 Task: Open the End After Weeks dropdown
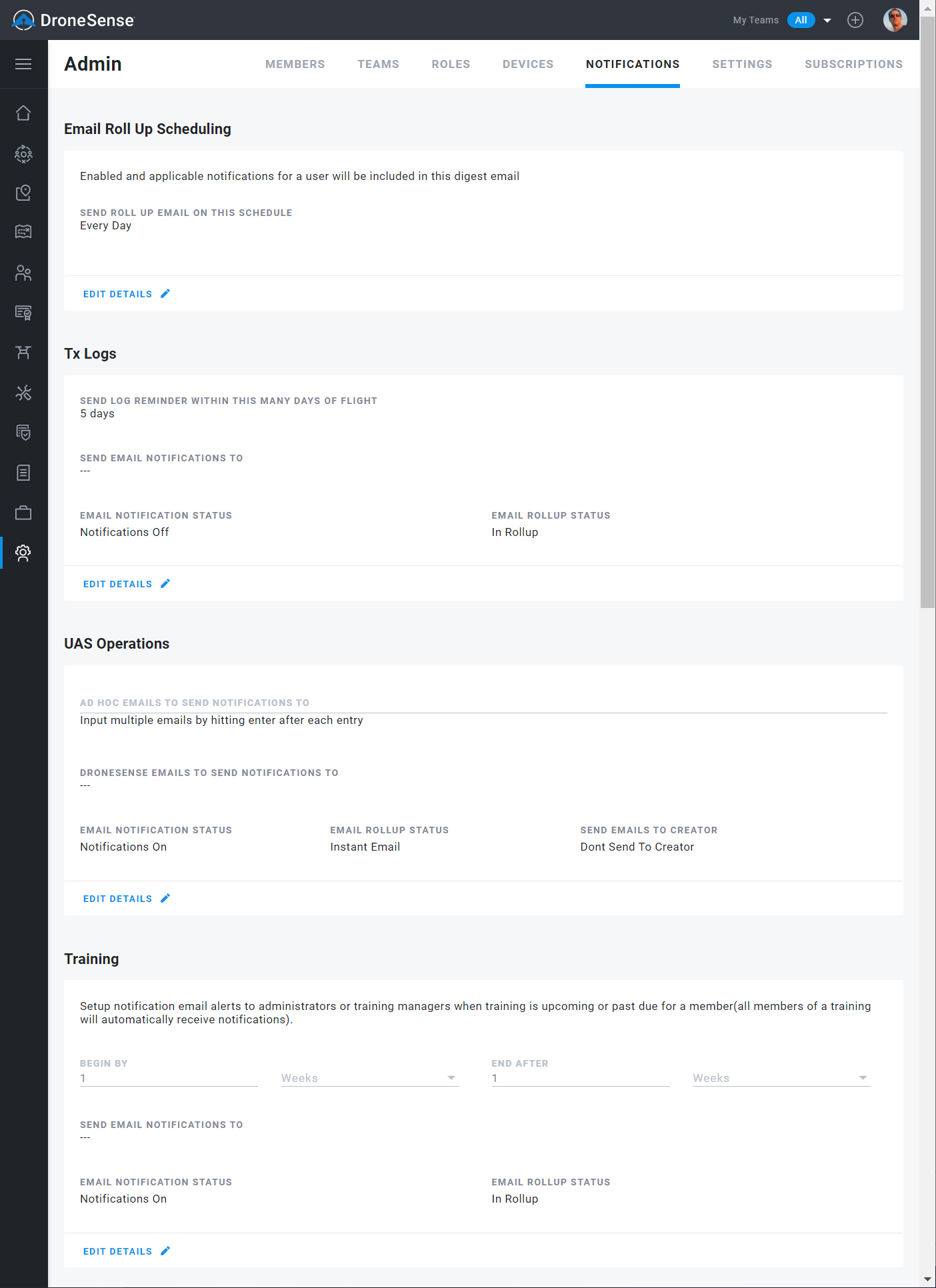pos(781,1078)
